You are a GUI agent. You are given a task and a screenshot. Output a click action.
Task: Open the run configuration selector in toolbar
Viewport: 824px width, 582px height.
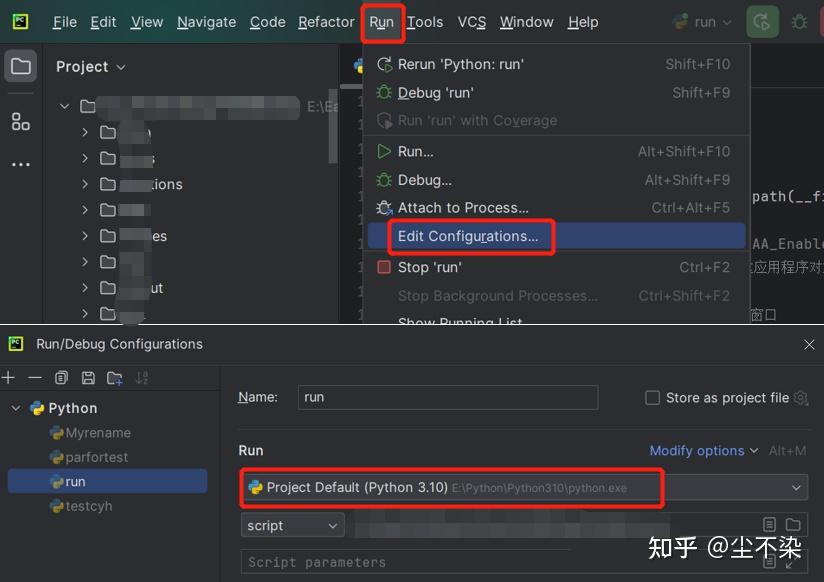(x=702, y=22)
